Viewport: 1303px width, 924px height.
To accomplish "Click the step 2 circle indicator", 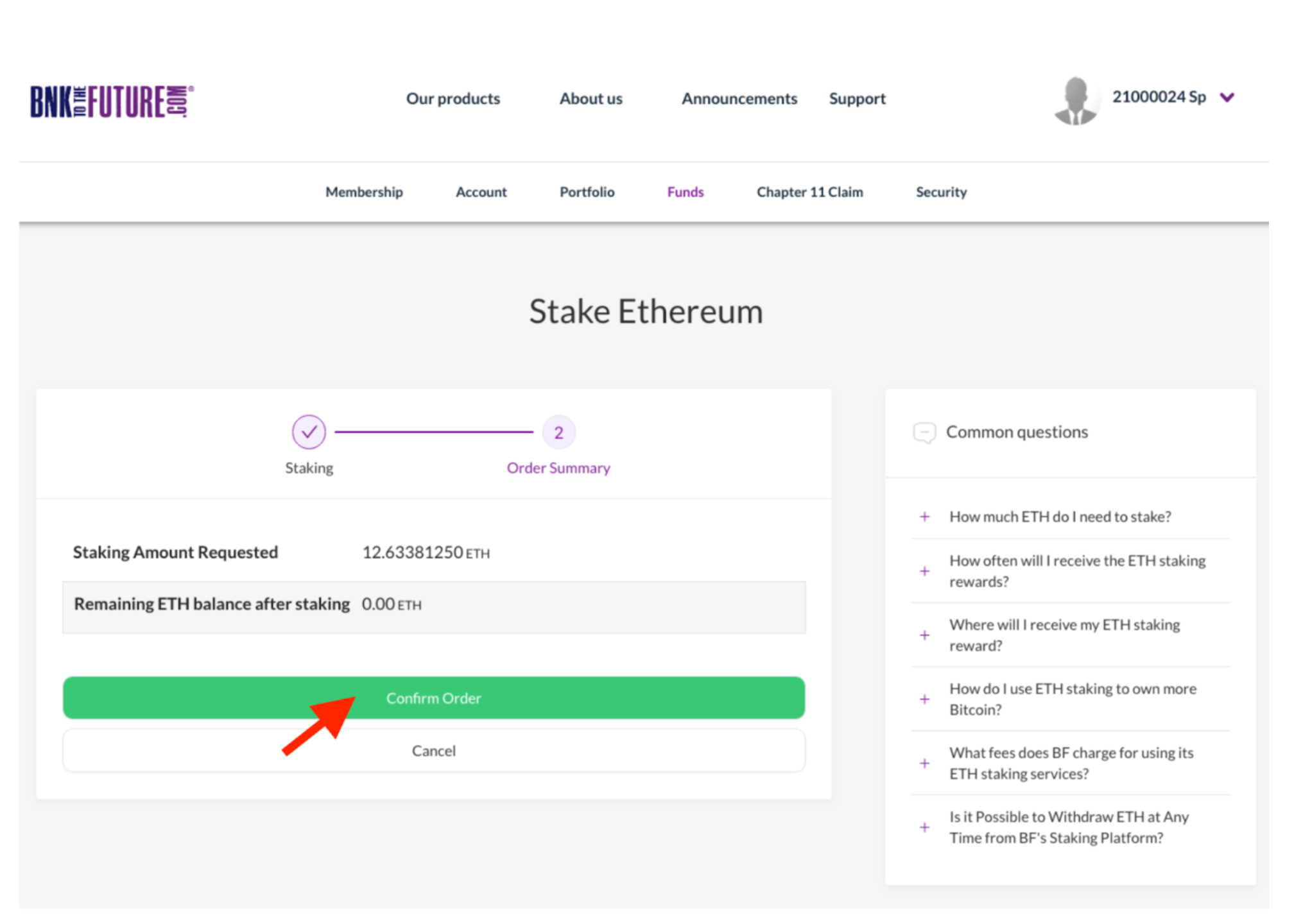I will point(558,432).
